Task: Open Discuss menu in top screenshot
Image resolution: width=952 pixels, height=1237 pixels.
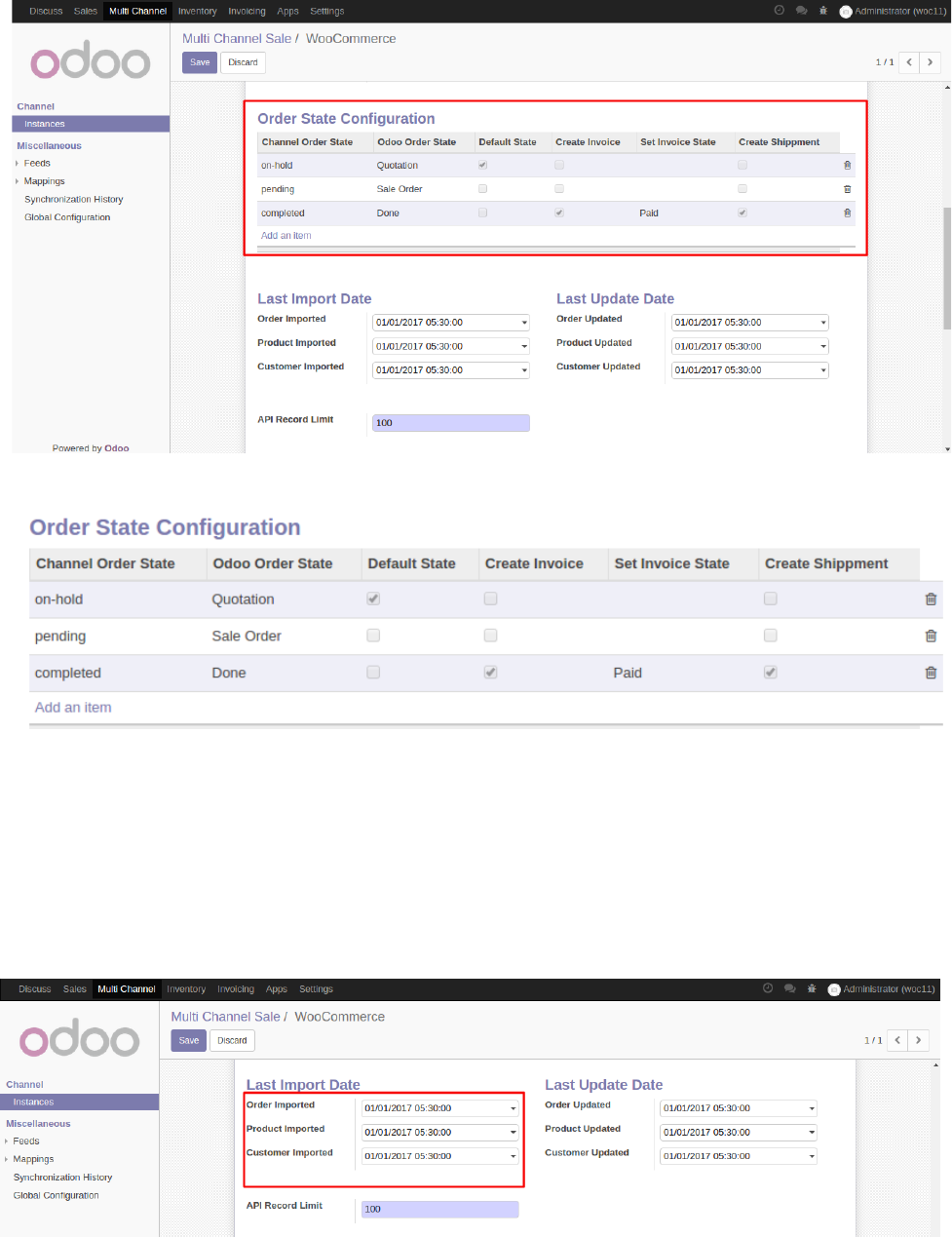Action: [46, 11]
